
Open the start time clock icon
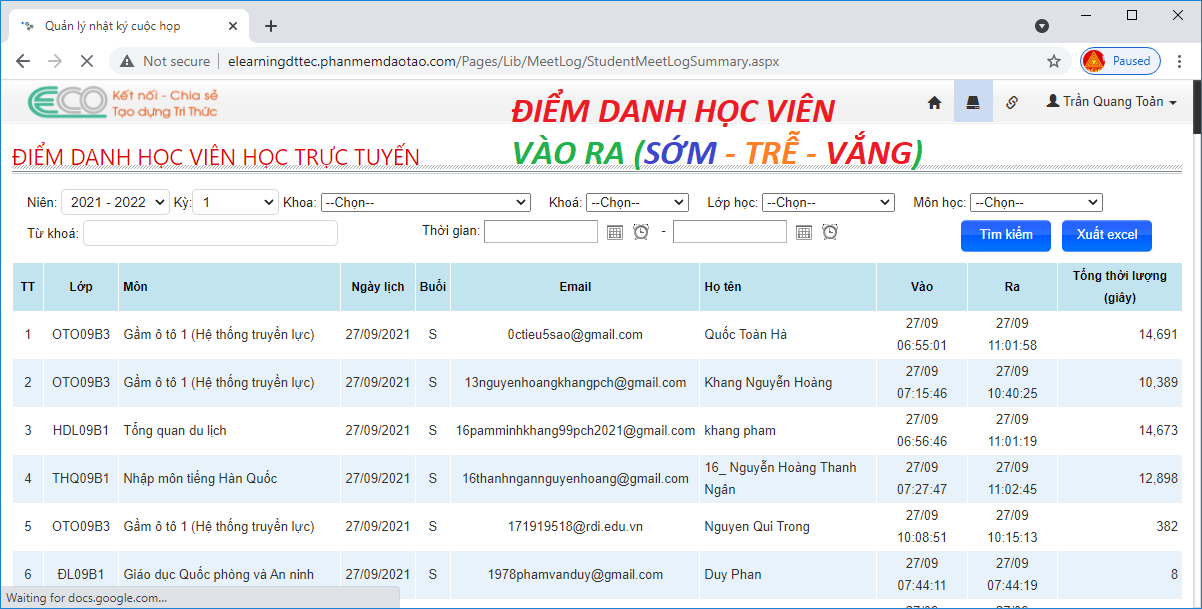(641, 232)
